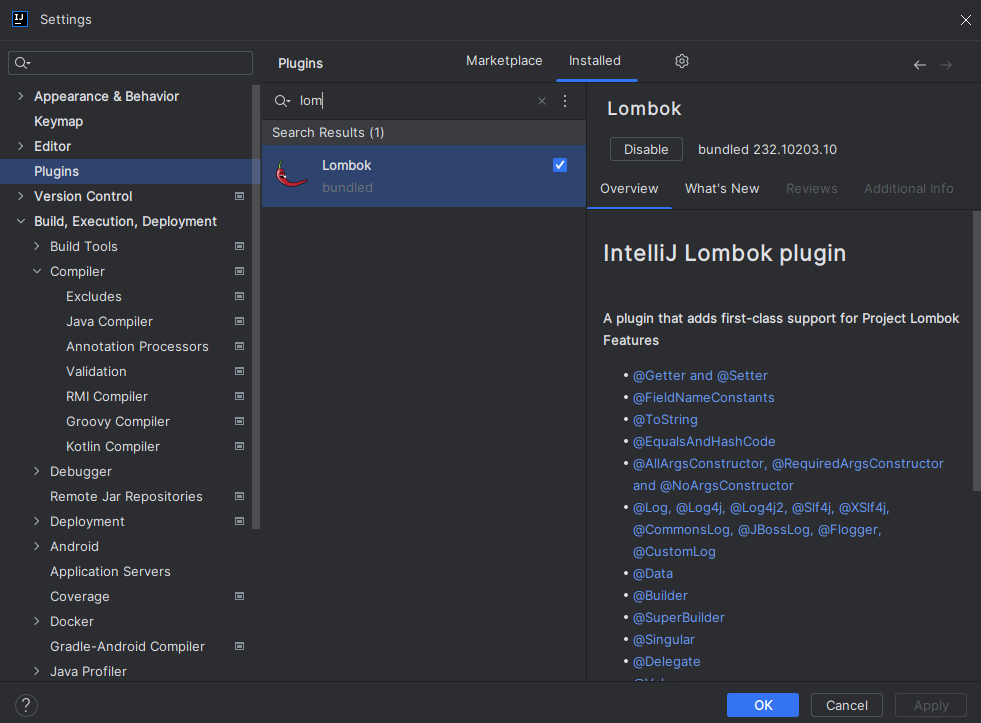981x723 pixels.
Task: Open the plugins gear settings menu
Action: (682, 61)
